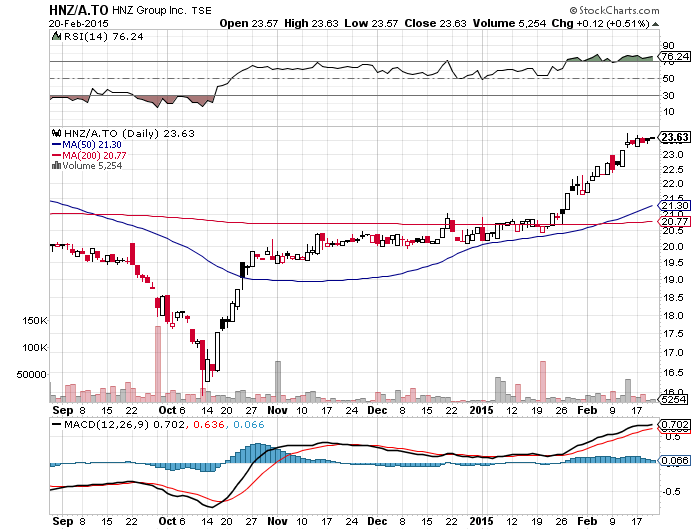Click the MACD(12,26,9) 0.702 label
The image size is (700, 530).
[124, 424]
